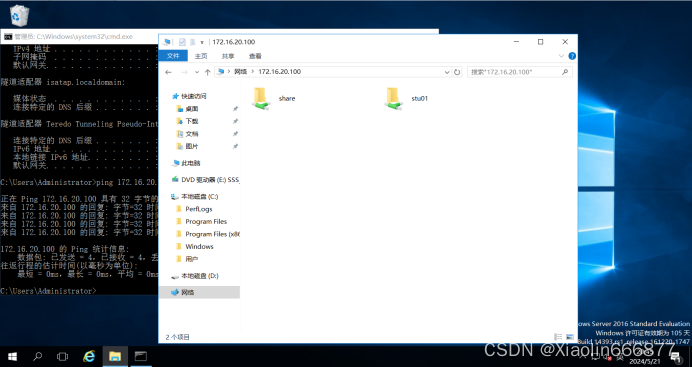Screen dimensions: 692x367
Task: Click the 网络 breadcrumb in address bar
Action: [x=241, y=72]
